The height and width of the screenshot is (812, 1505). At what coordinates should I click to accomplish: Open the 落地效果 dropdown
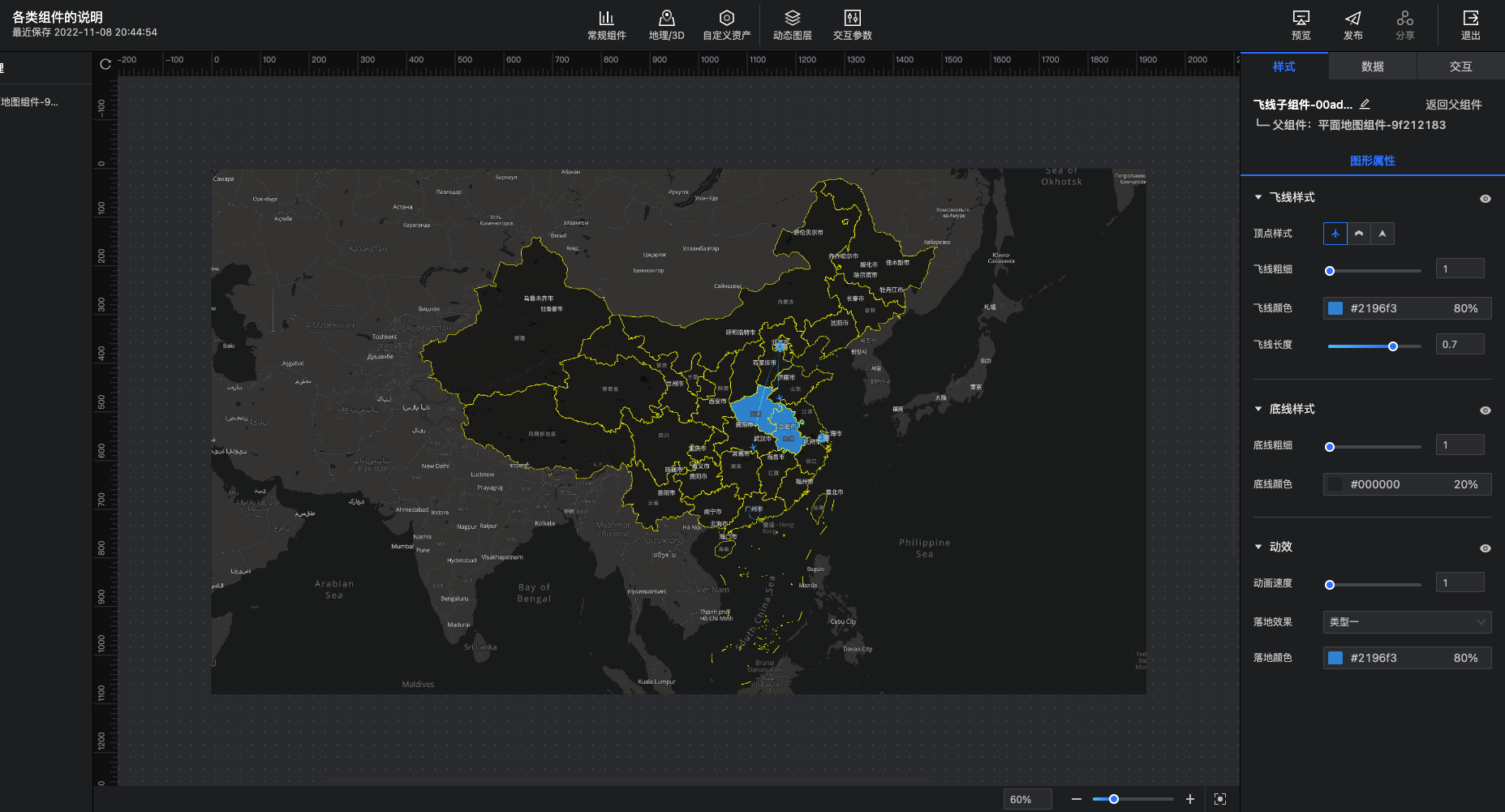(x=1406, y=622)
